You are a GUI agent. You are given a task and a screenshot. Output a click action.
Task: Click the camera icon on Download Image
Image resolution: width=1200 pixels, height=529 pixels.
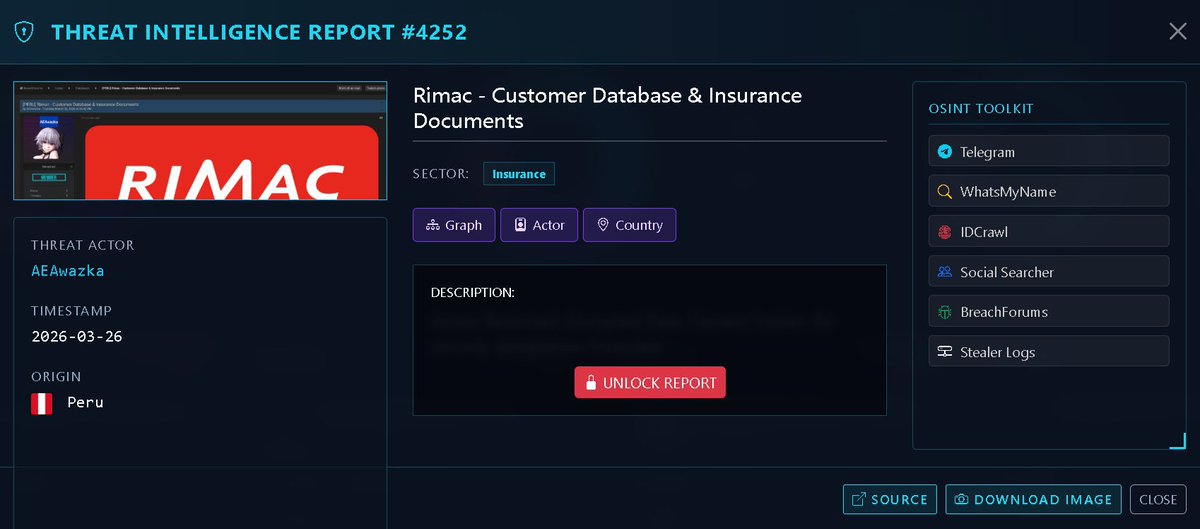961,499
